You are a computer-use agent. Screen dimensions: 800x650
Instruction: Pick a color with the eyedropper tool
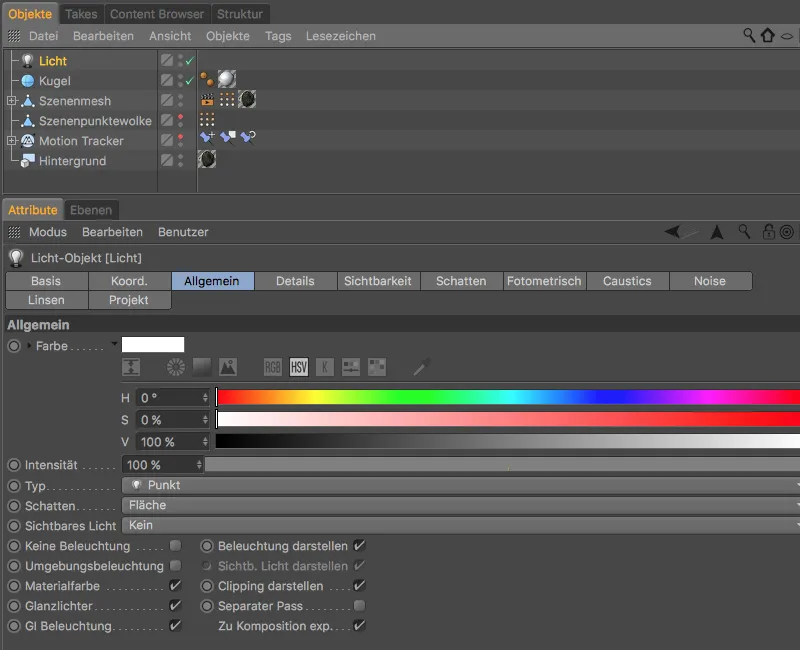[421, 367]
